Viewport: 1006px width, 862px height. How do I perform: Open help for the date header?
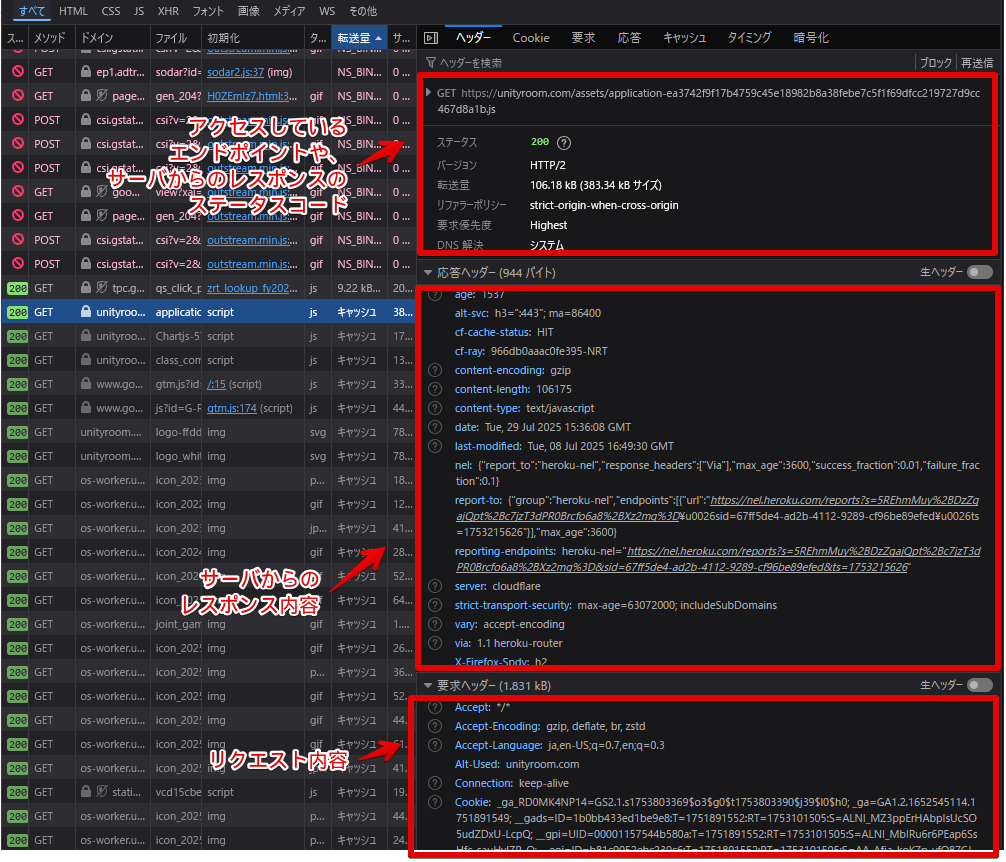[435, 427]
